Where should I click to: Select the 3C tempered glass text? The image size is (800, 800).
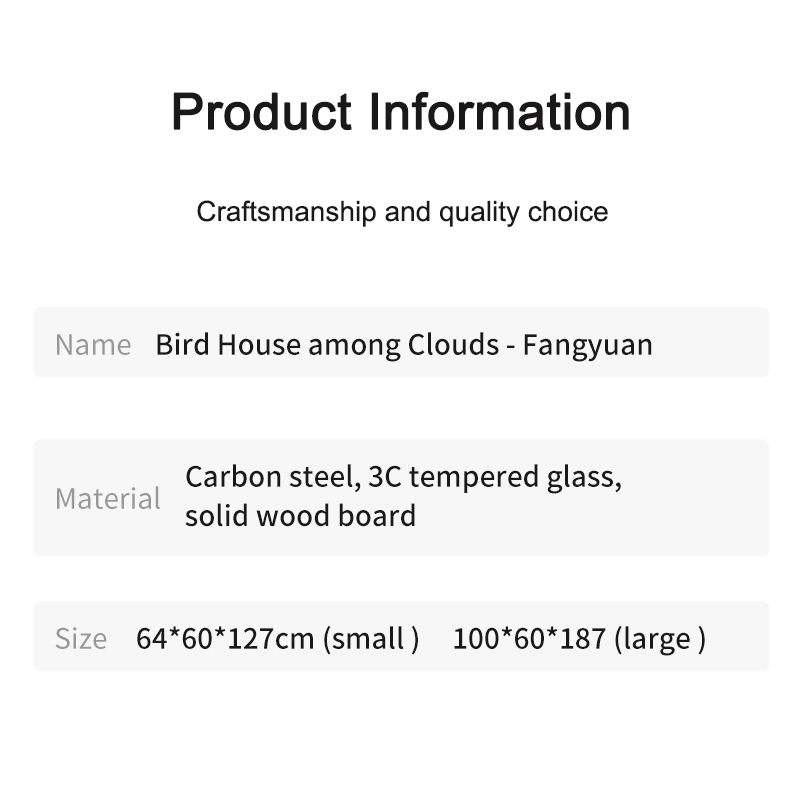click(494, 477)
